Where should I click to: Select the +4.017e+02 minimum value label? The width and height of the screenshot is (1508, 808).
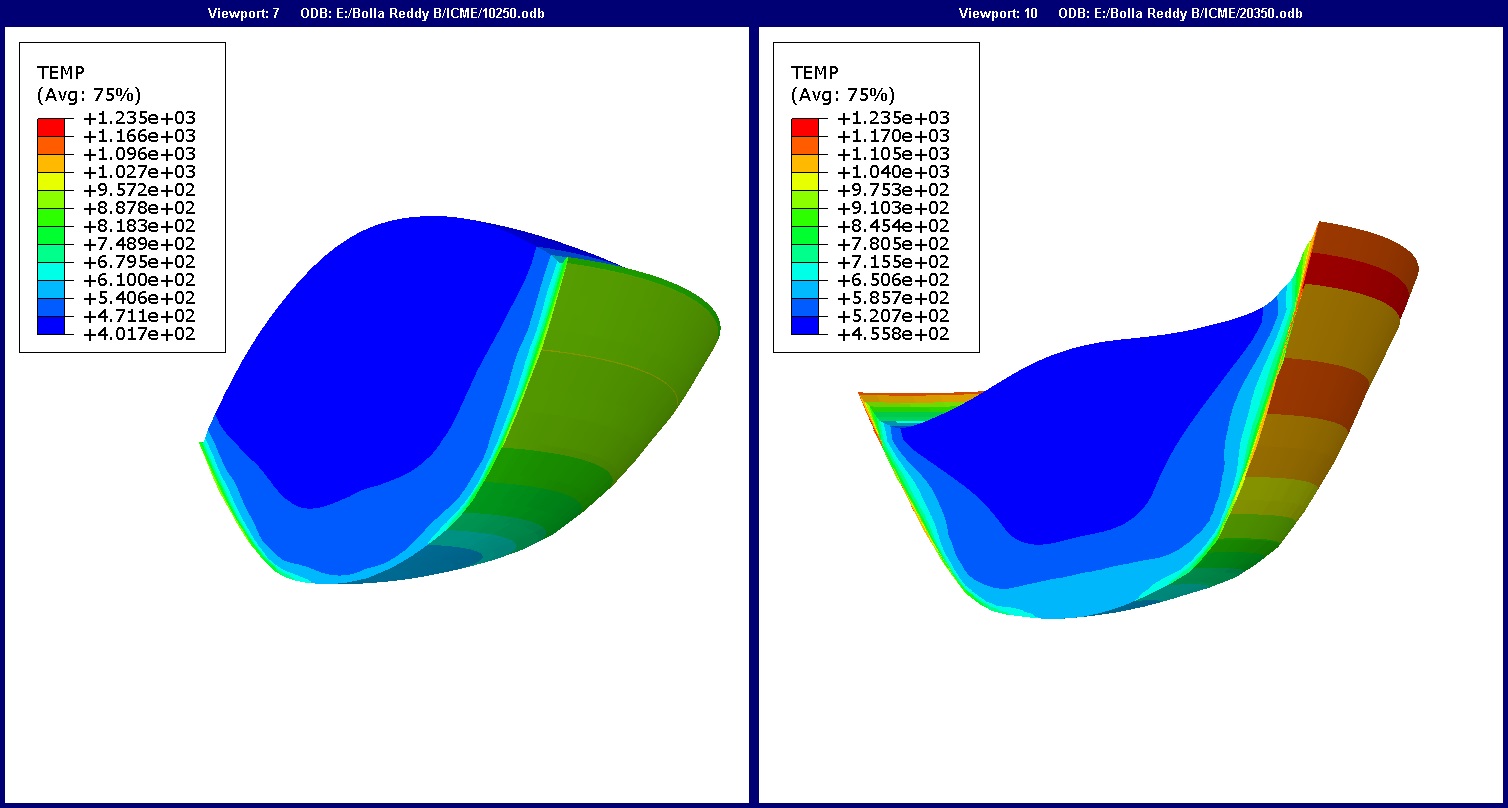139,334
